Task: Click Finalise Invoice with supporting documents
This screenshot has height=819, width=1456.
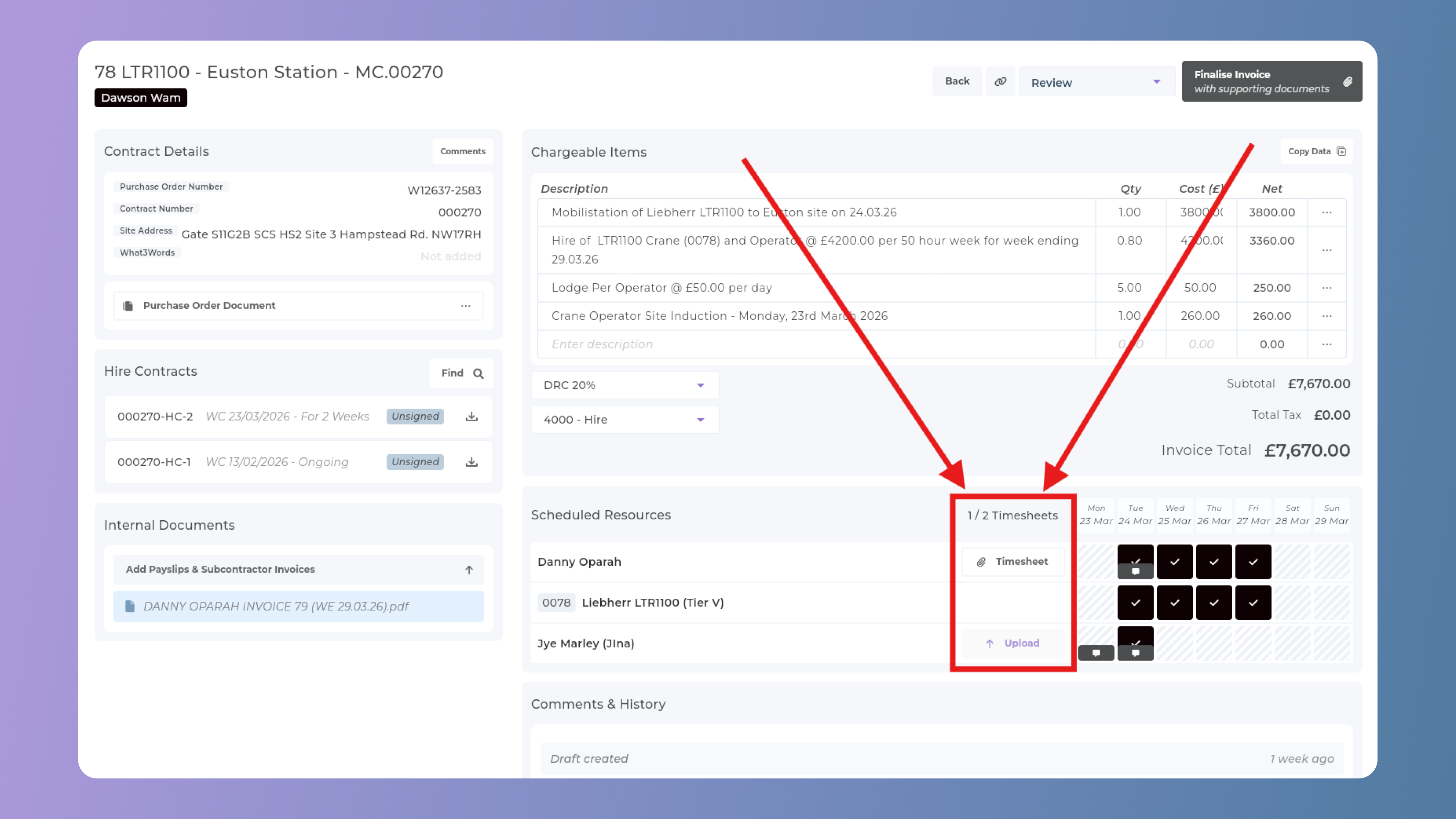Action: [x=1271, y=82]
